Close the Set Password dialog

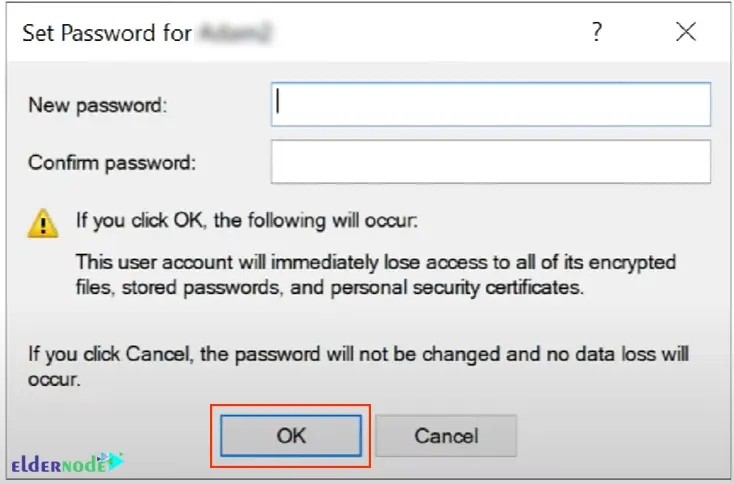[686, 32]
